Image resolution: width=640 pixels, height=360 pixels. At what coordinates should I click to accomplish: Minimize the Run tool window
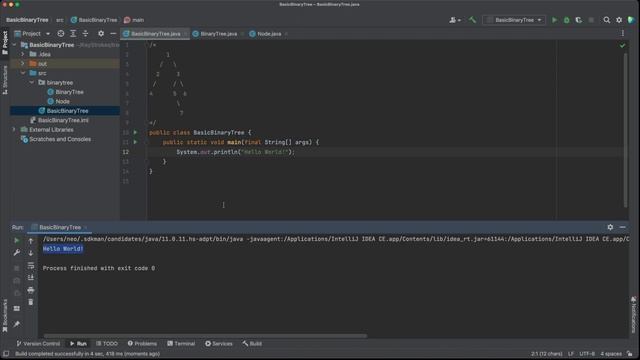pyautogui.click(x=622, y=227)
